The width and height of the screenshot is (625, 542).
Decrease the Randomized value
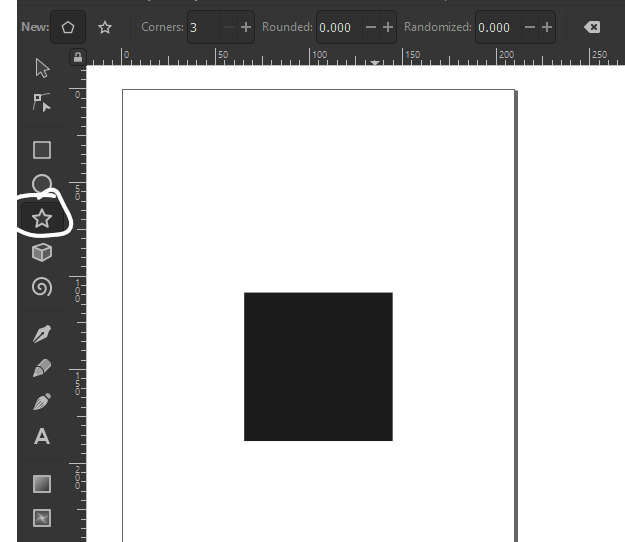click(x=530, y=27)
